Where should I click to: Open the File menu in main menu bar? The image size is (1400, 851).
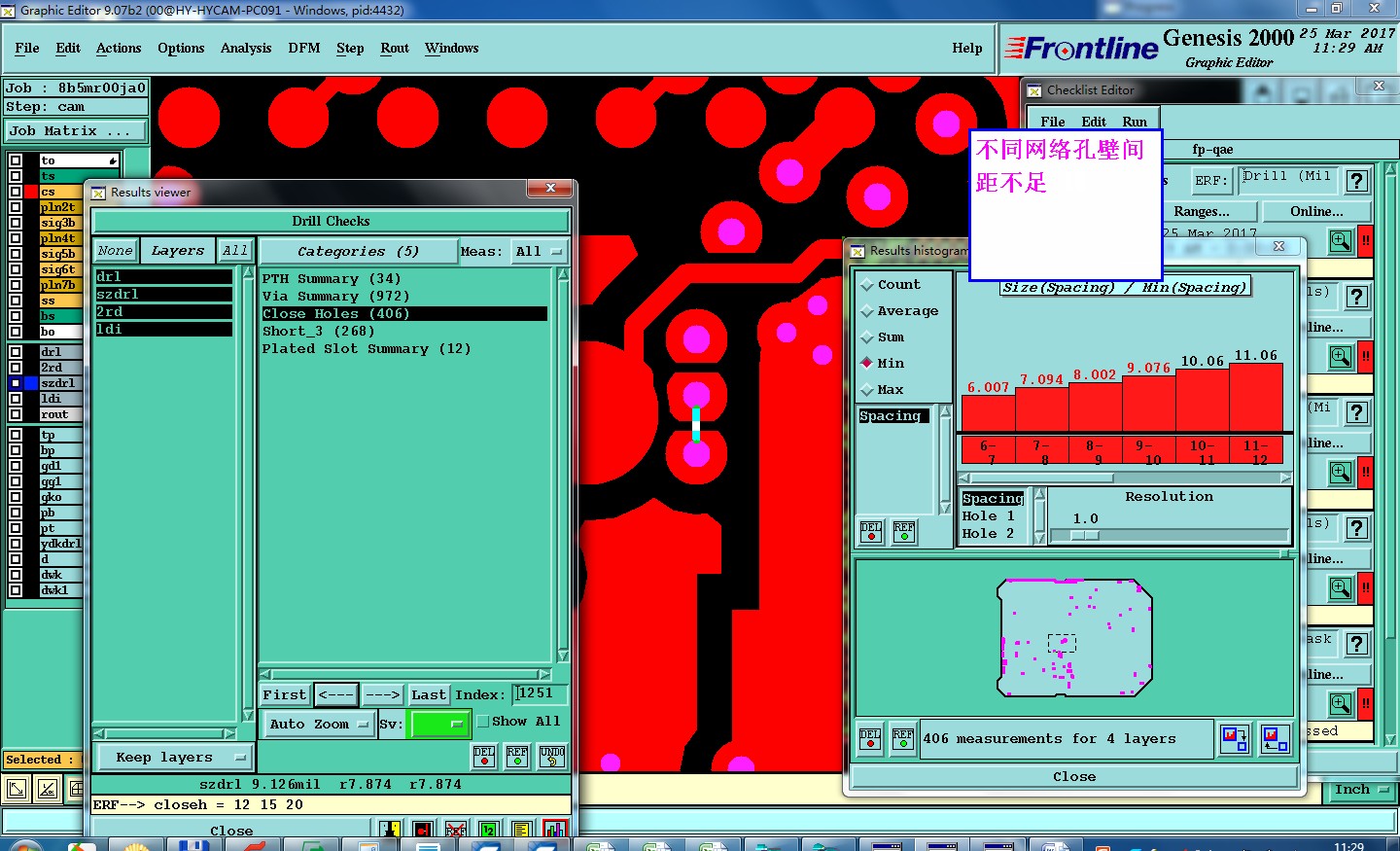tap(27, 49)
